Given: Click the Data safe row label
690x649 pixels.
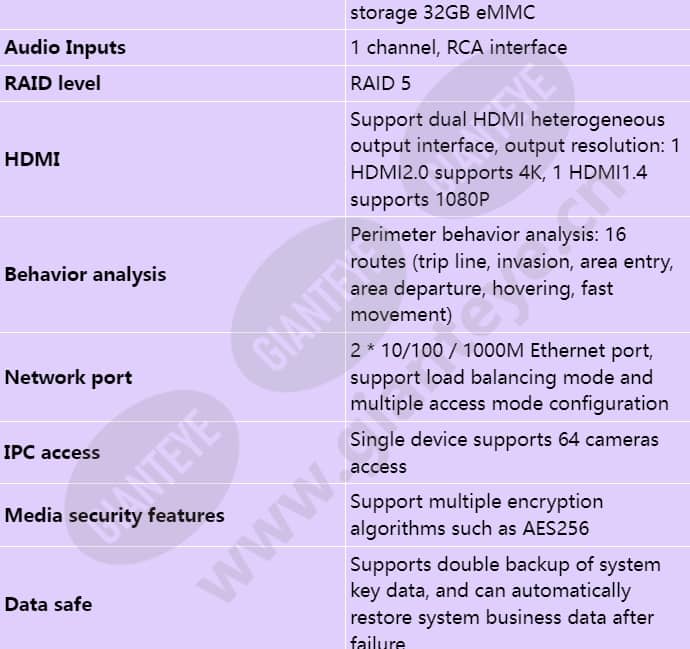Looking at the screenshot, I should tap(48, 604).
